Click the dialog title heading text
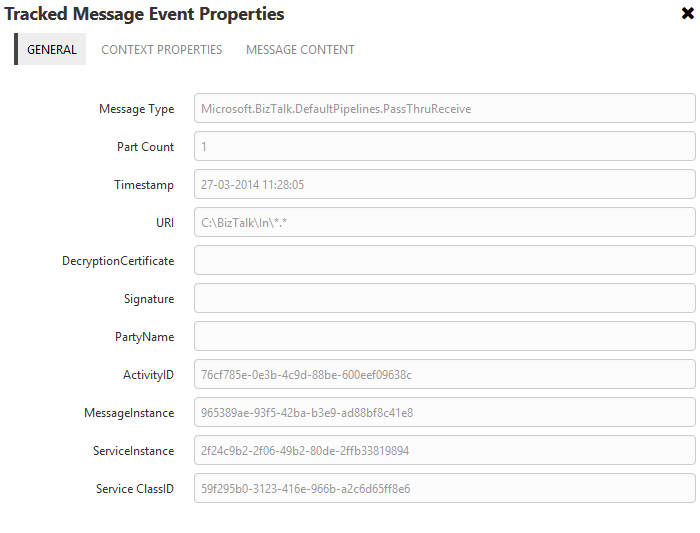 point(144,14)
